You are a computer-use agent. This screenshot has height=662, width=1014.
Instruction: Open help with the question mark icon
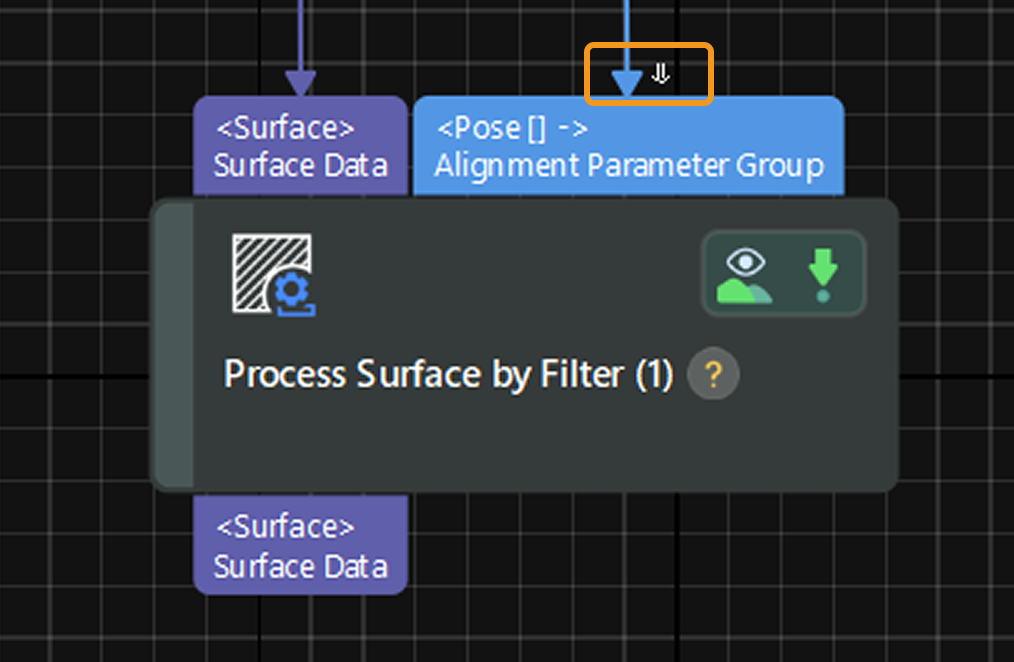click(x=713, y=376)
